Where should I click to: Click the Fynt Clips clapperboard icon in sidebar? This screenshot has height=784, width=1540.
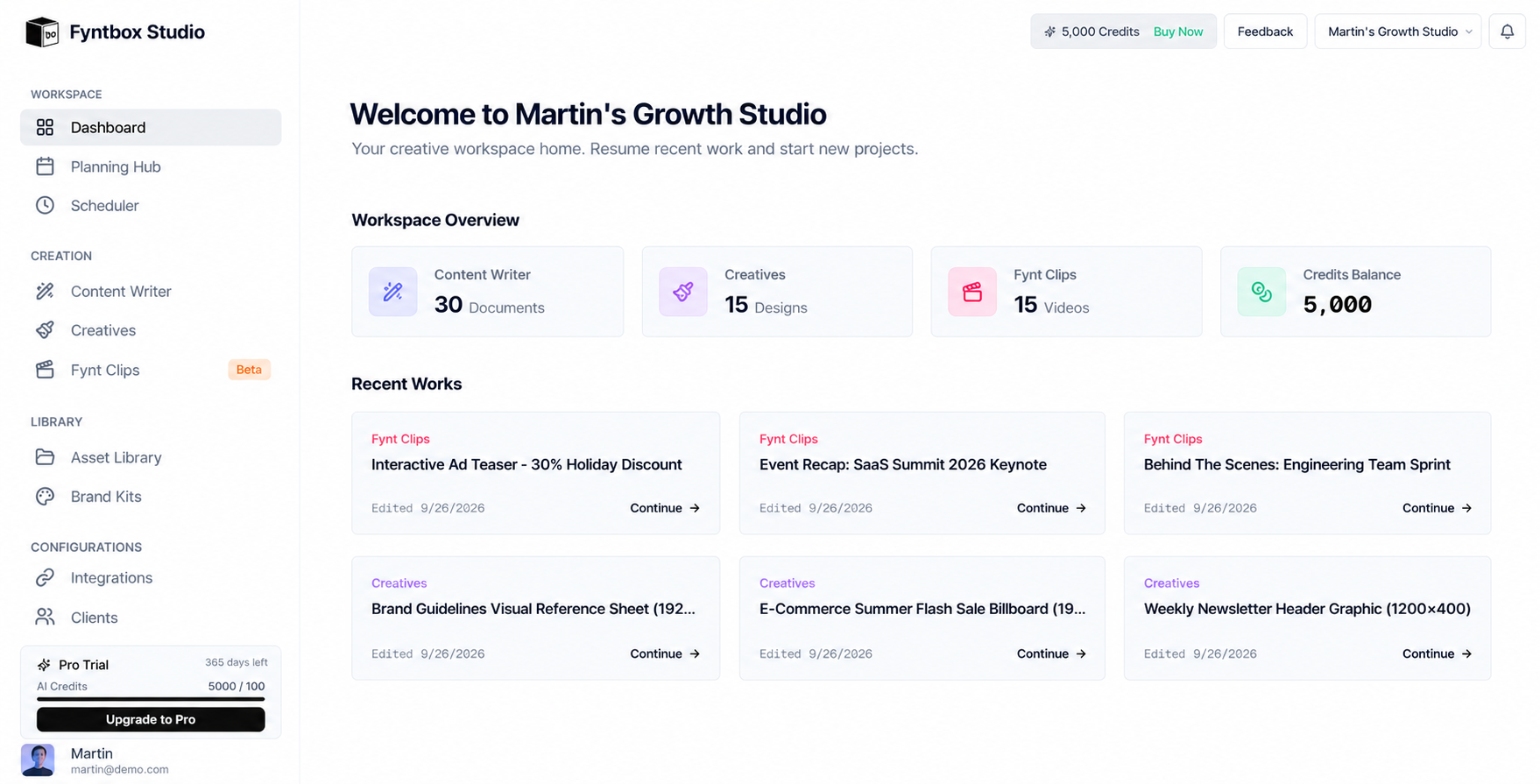(x=45, y=370)
